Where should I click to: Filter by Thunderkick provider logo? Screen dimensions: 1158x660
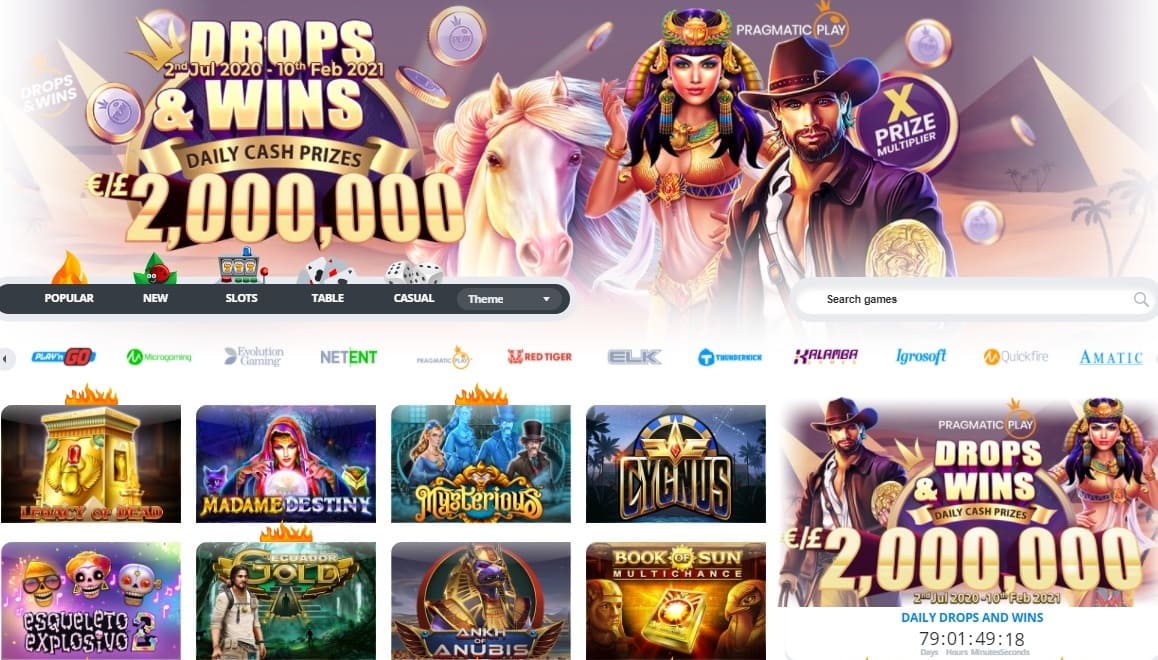(x=730, y=357)
